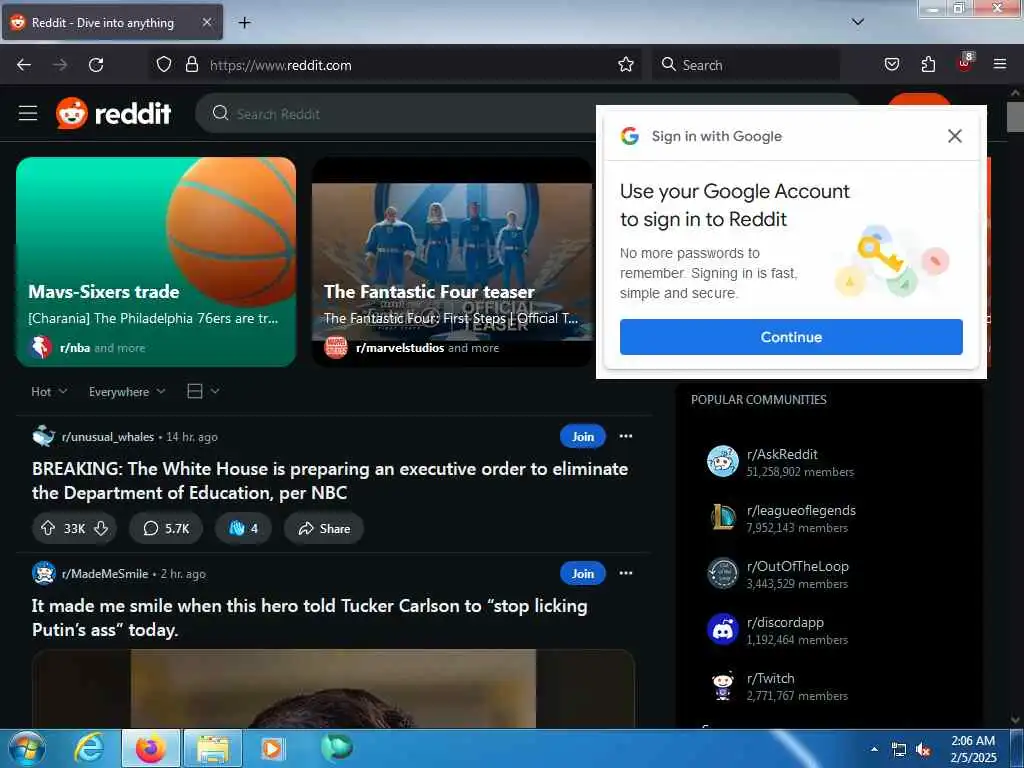This screenshot has height=768, width=1024.
Task: Open options menu for r/MadeMeSmile post
Action: pos(626,573)
